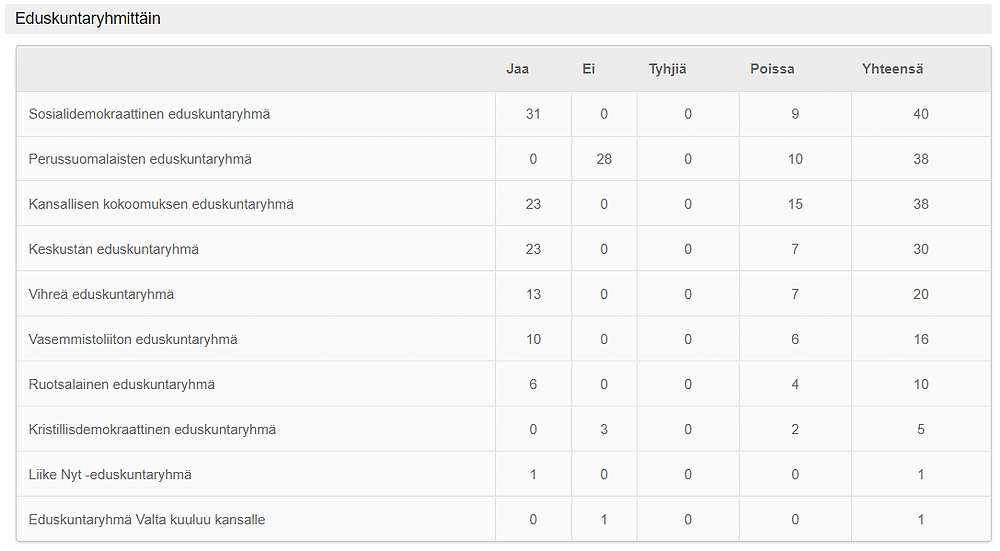Image resolution: width=1000 pixels, height=551 pixels.
Task: Click the Vasemmistoliiton eduskuntaryhmä row label
Action: tap(133, 340)
